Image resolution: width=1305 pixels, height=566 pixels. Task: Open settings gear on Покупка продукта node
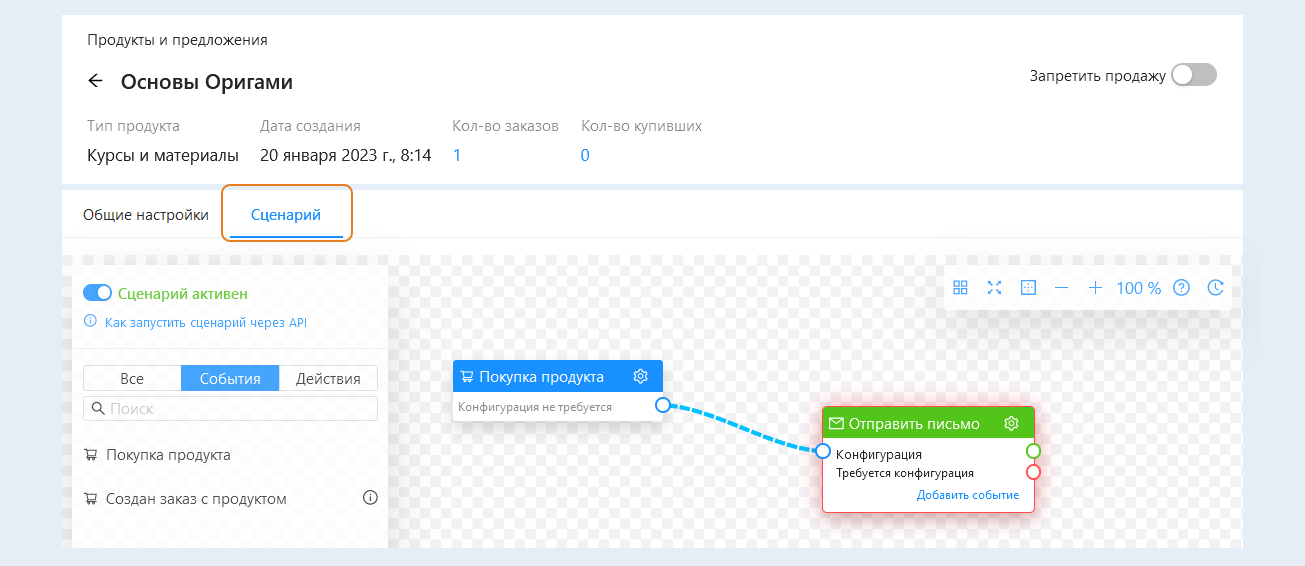(641, 377)
